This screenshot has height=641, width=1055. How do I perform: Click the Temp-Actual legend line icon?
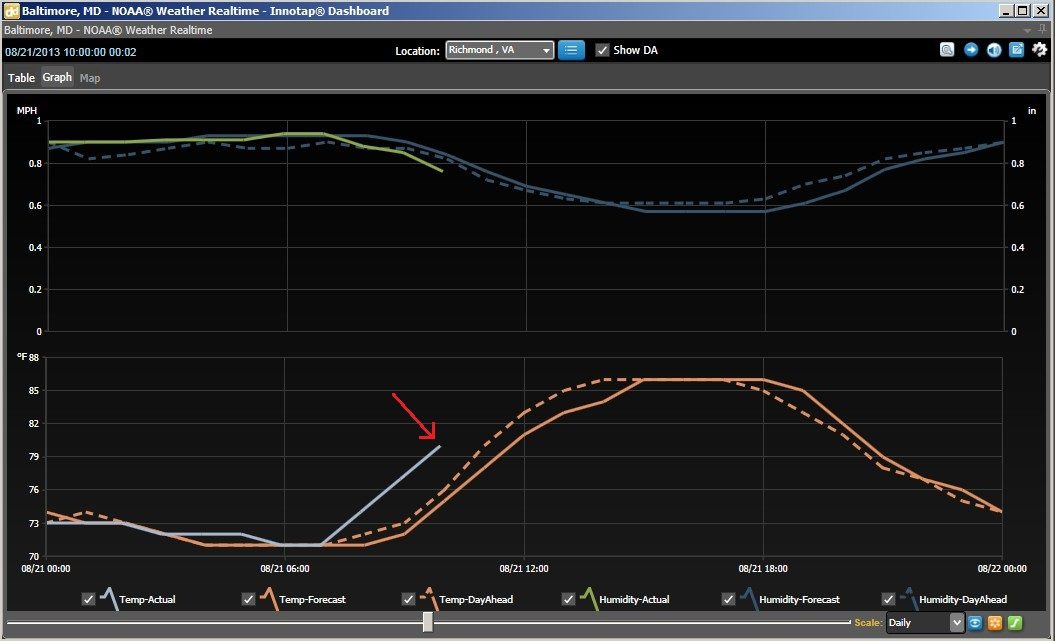coord(109,599)
